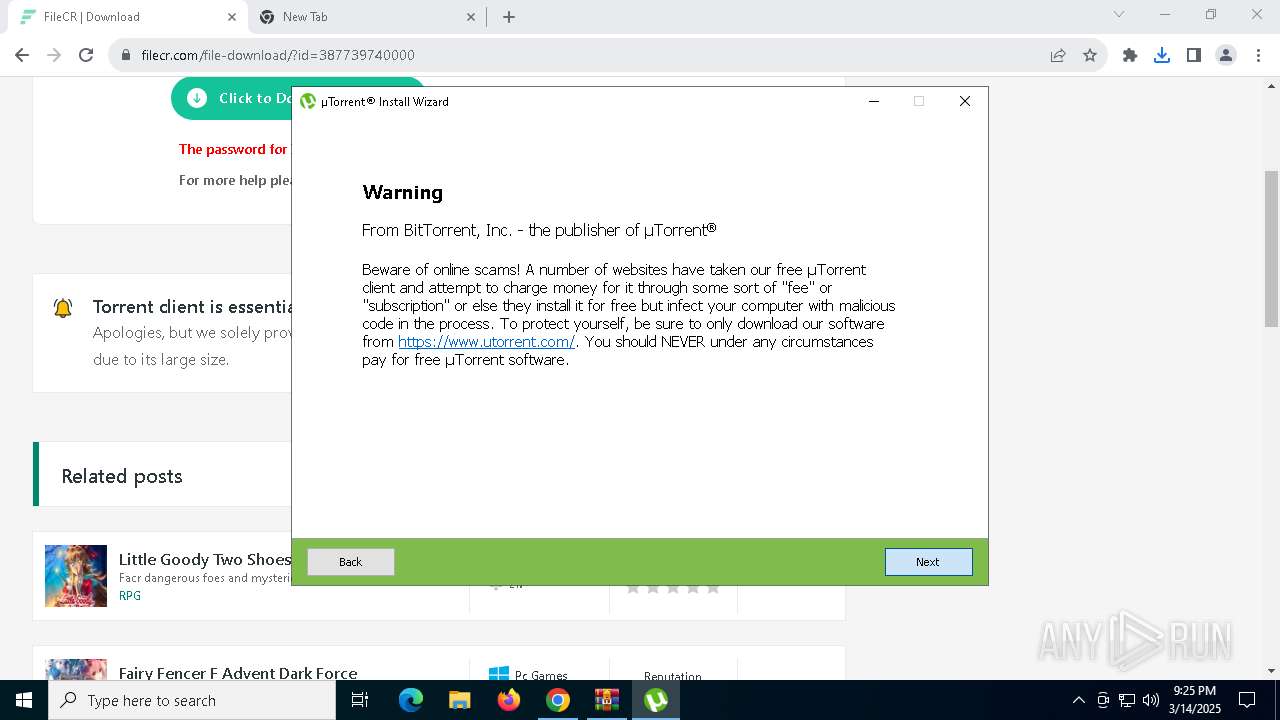Click the volume speaker icon
1280x720 pixels.
click(x=1151, y=700)
